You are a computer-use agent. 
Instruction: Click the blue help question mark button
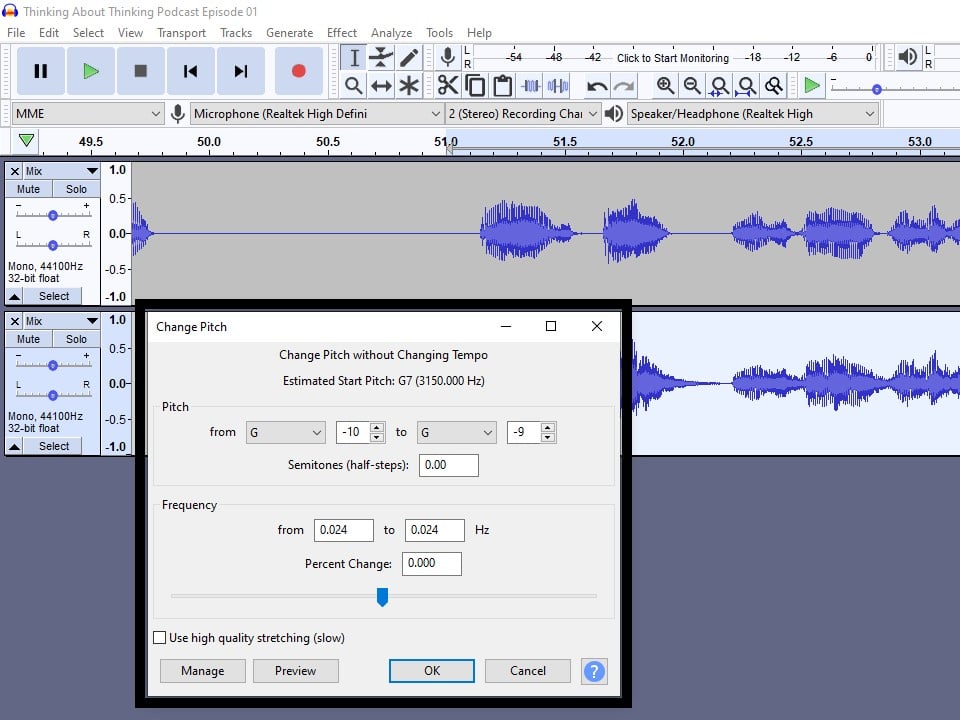click(594, 672)
